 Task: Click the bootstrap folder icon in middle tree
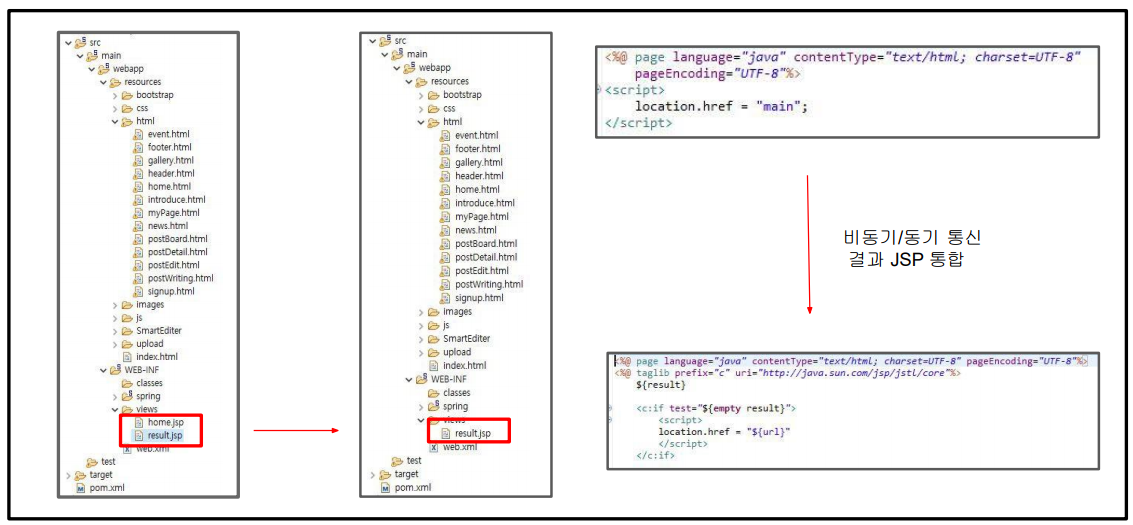click(x=434, y=95)
